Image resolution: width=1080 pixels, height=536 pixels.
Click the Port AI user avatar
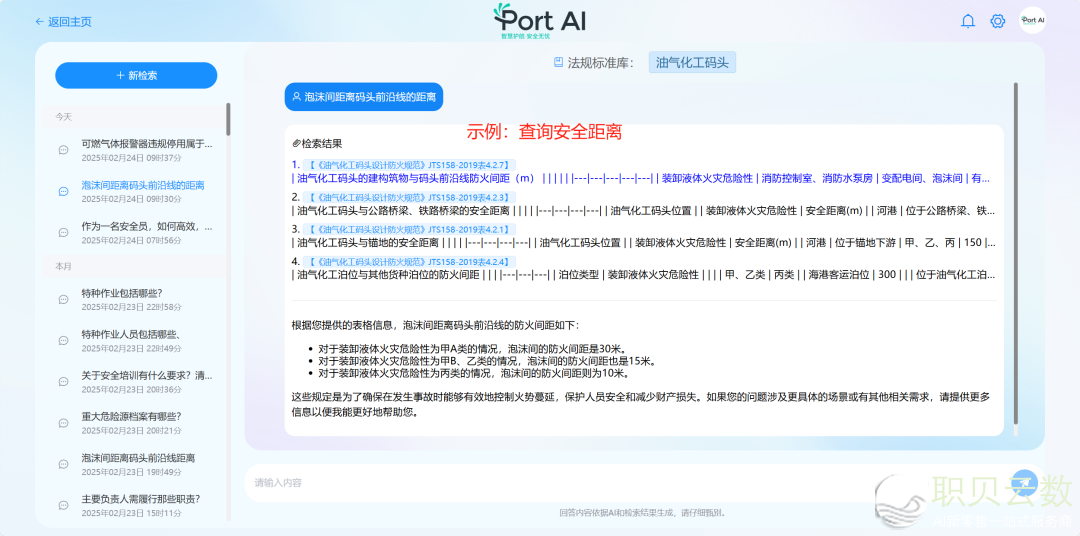click(x=1032, y=20)
